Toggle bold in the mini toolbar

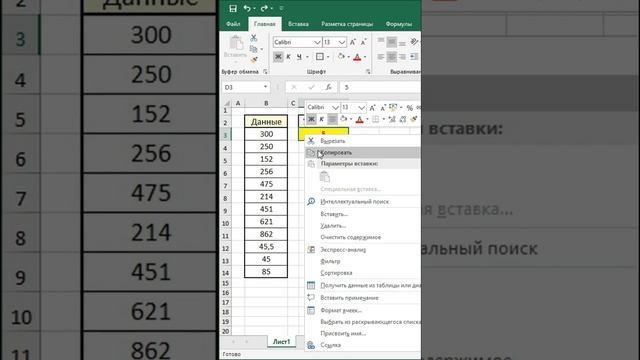(x=311, y=119)
